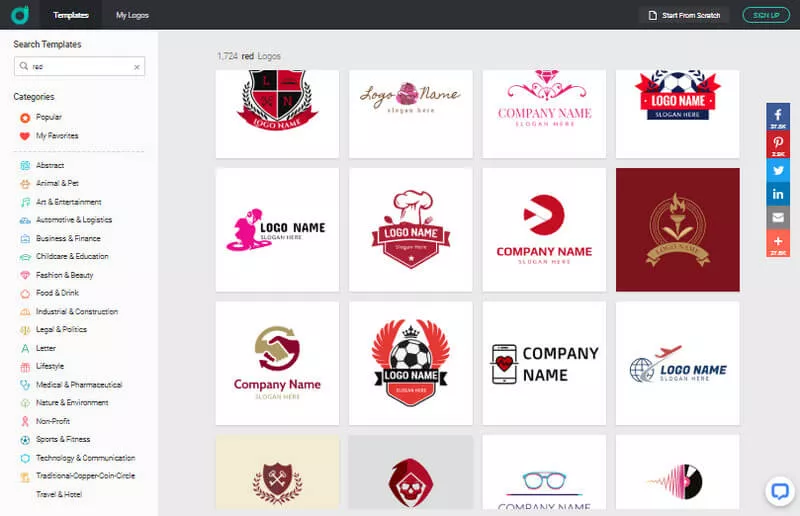Select Industrial & Construction category icon
The height and width of the screenshot is (516, 800).
click(25, 311)
